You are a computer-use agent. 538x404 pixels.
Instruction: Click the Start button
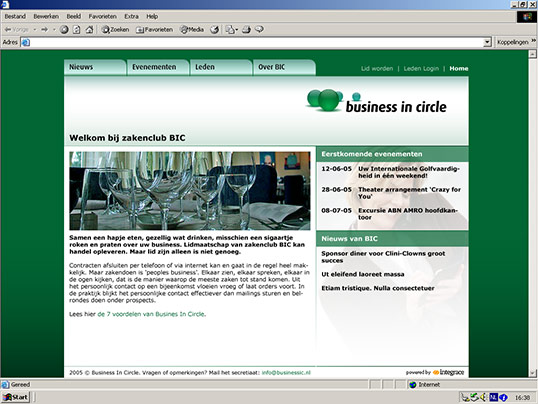(x=16, y=397)
